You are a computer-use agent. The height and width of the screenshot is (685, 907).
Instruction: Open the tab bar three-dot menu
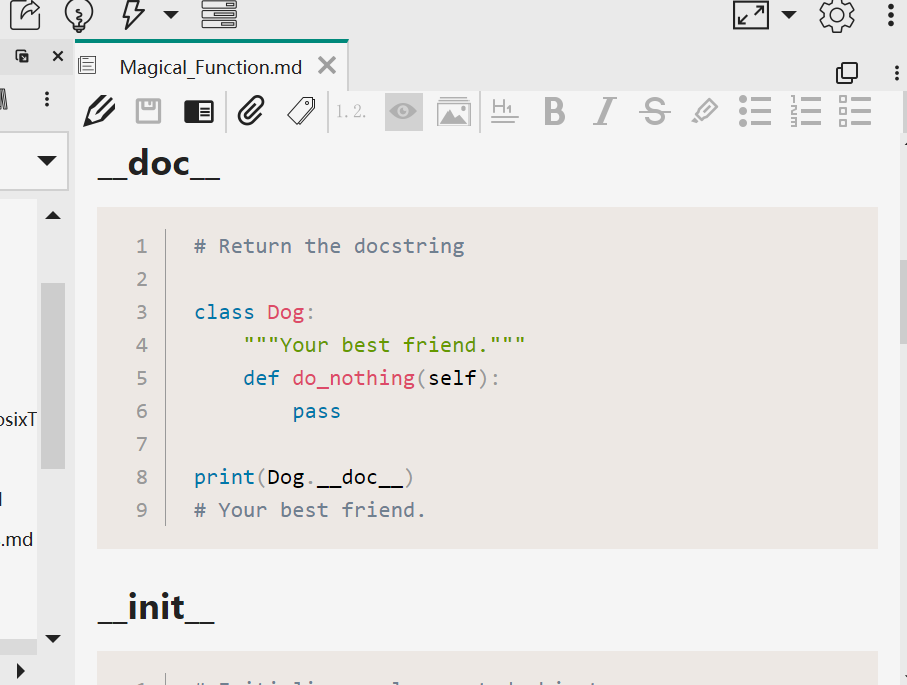(897, 73)
